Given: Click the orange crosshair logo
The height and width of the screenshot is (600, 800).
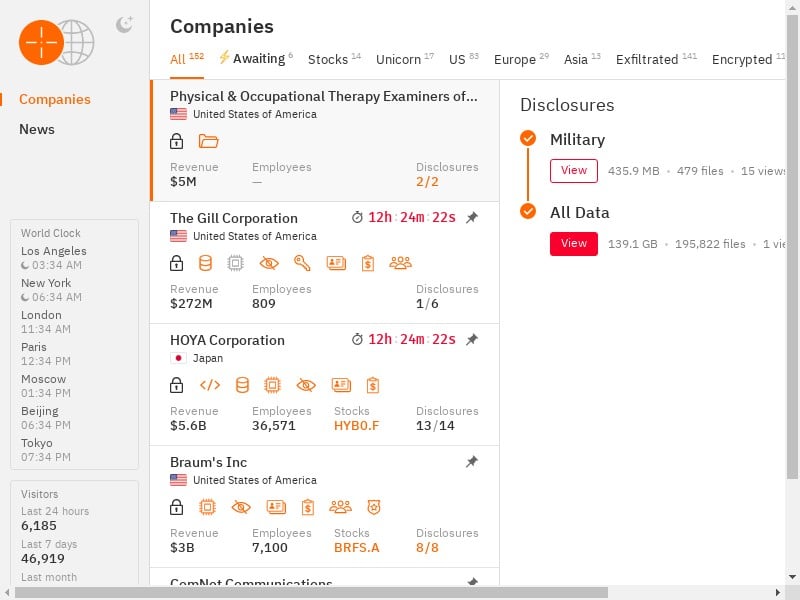Looking at the screenshot, I should coord(41,42).
